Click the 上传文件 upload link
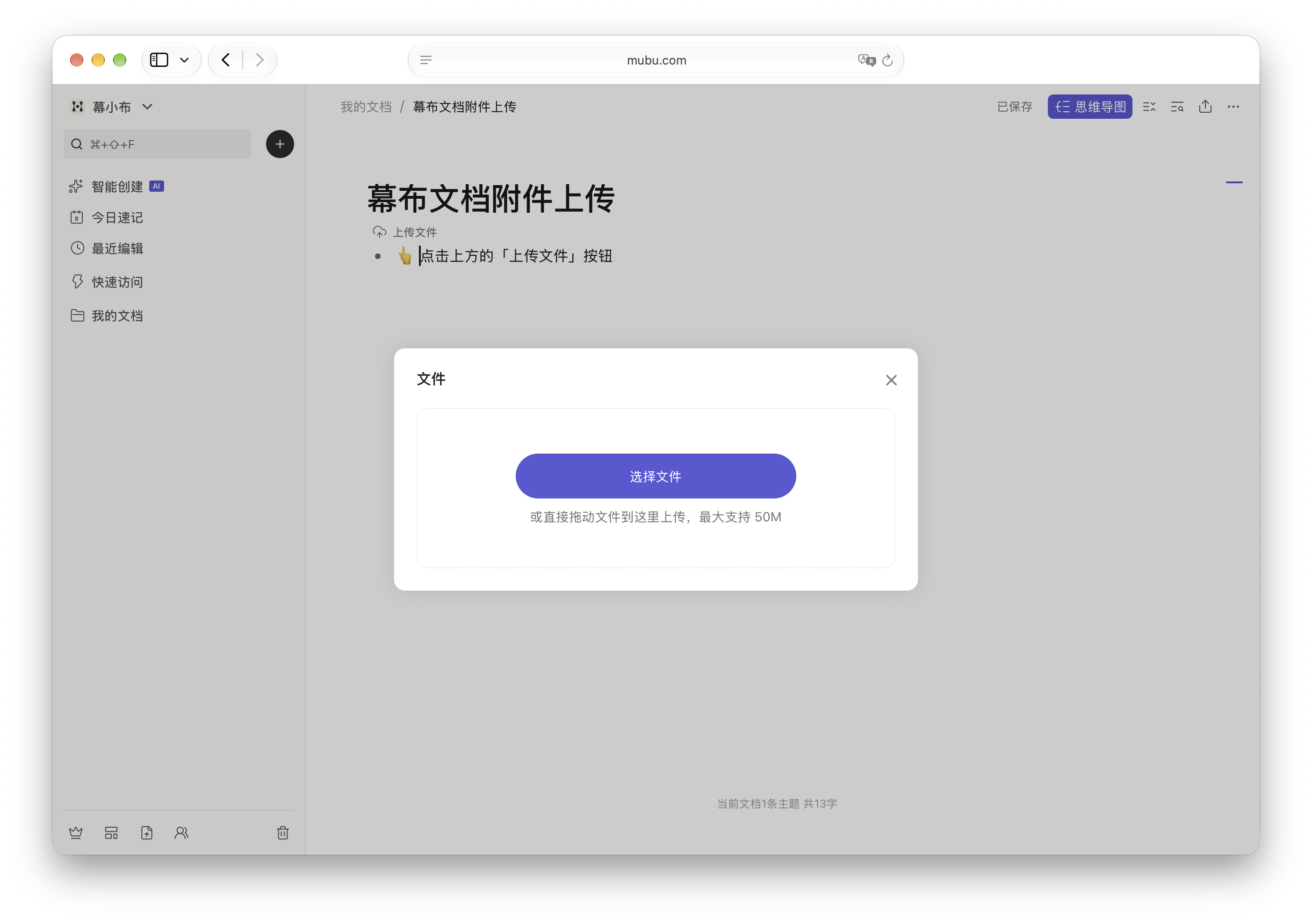1312x924 pixels. [414, 232]
